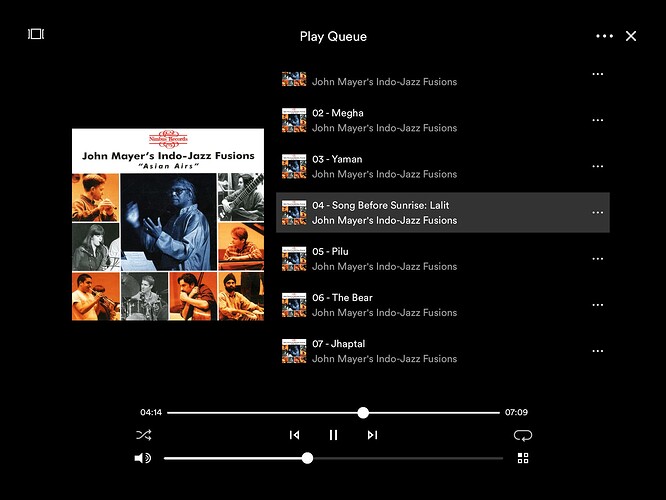This screenshot has height=500, width=666.
Task: Open the grid icon at bottom right
Action: (x=523, y=458)
